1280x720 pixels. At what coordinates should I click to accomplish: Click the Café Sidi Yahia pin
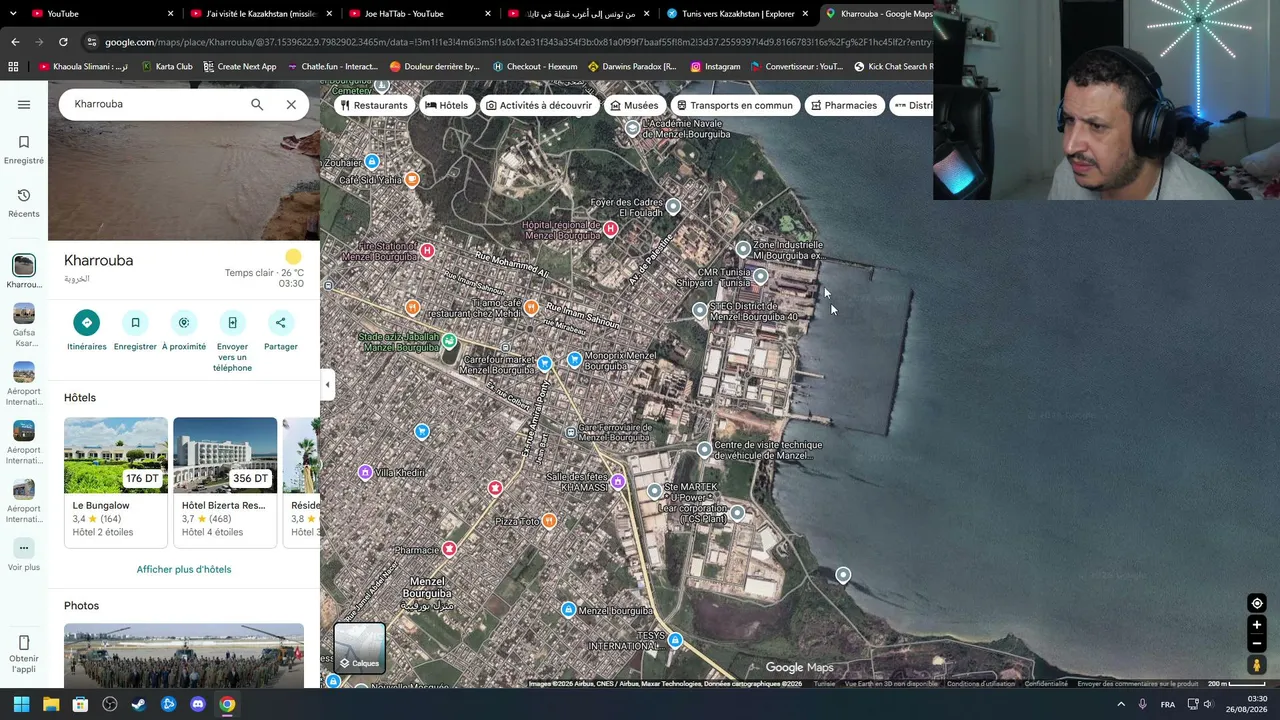411,179
